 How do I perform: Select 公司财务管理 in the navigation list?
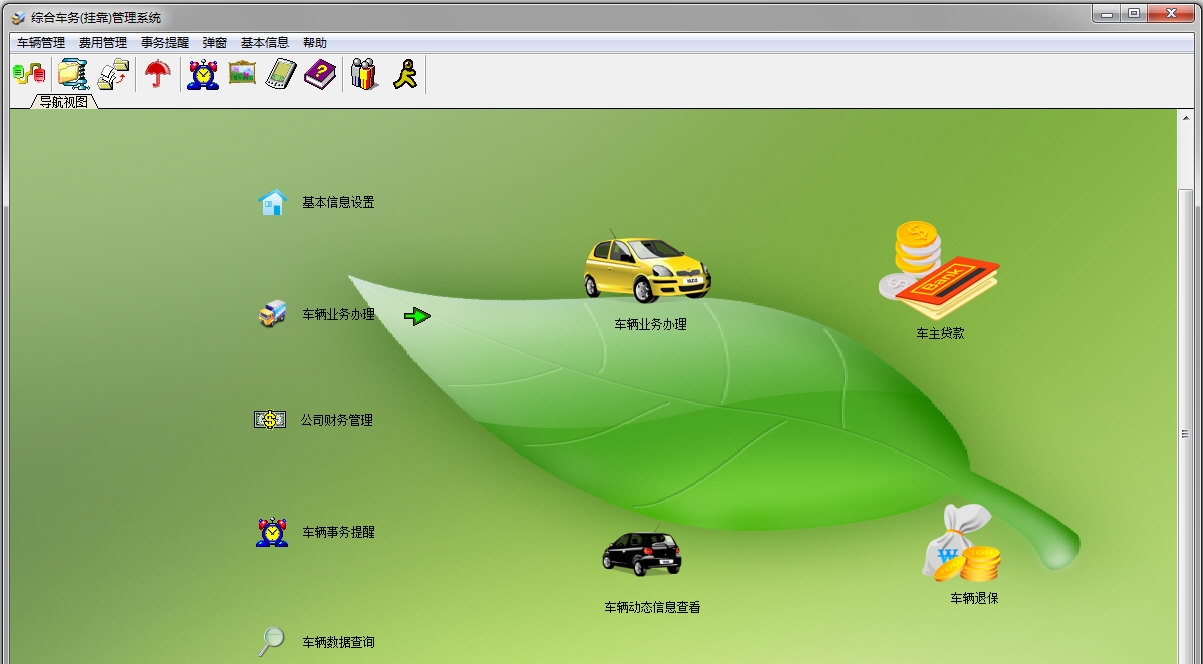tap(336, 421)
